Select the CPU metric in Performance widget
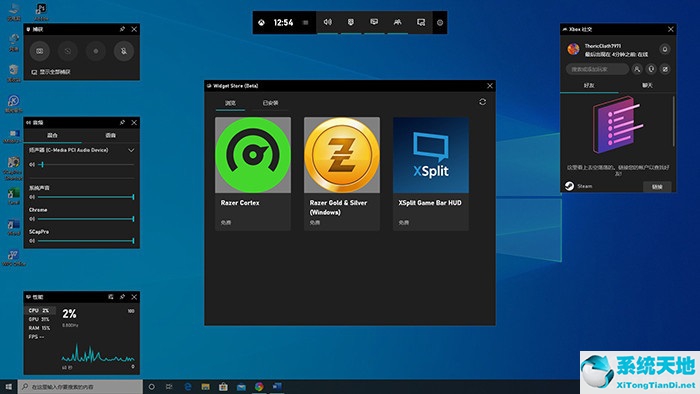This screenshot has width=700, height=394. [x=39, y=310]
